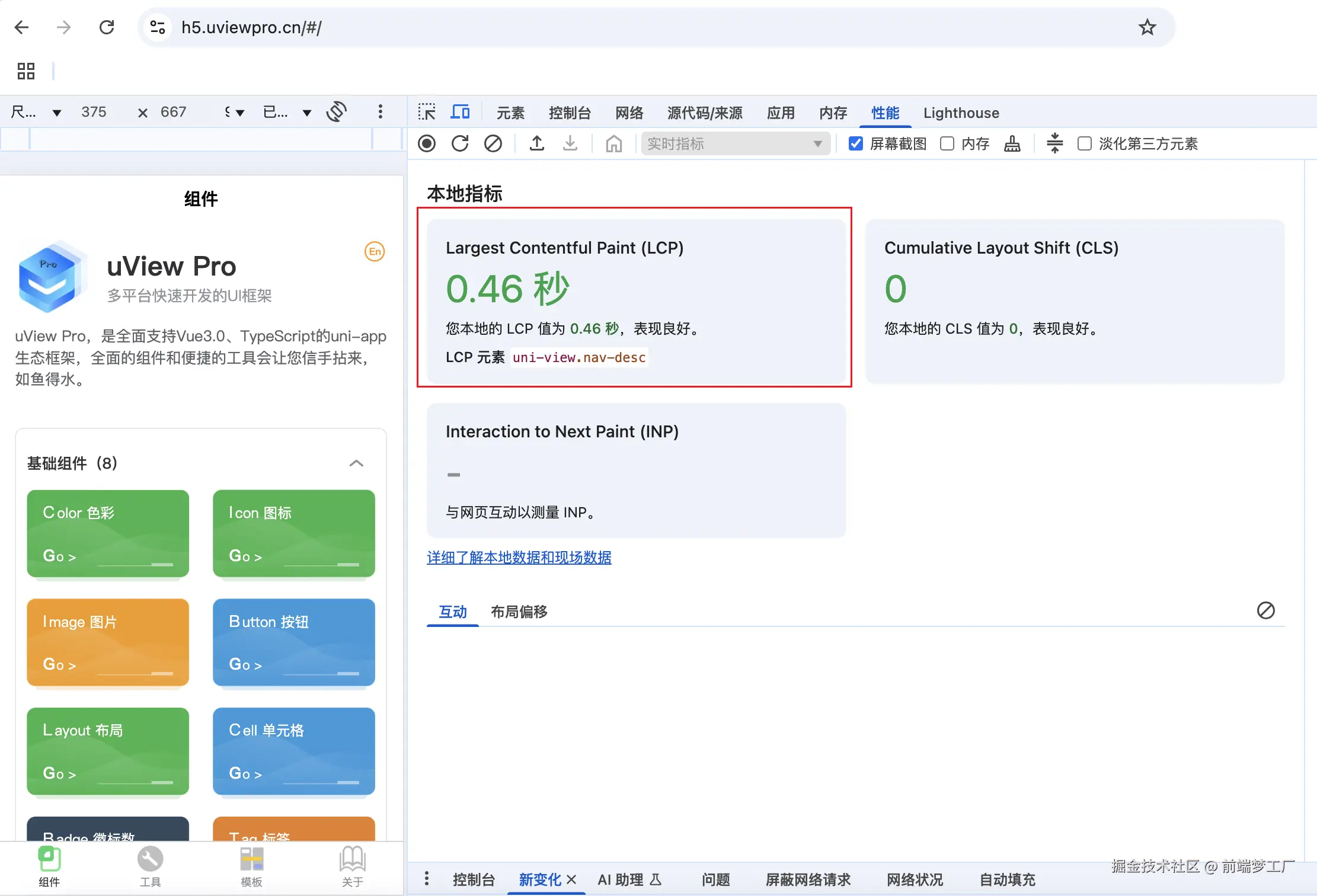Switch to the 布局偏移 tab
1317x896 pixels.
click(519, 612)
